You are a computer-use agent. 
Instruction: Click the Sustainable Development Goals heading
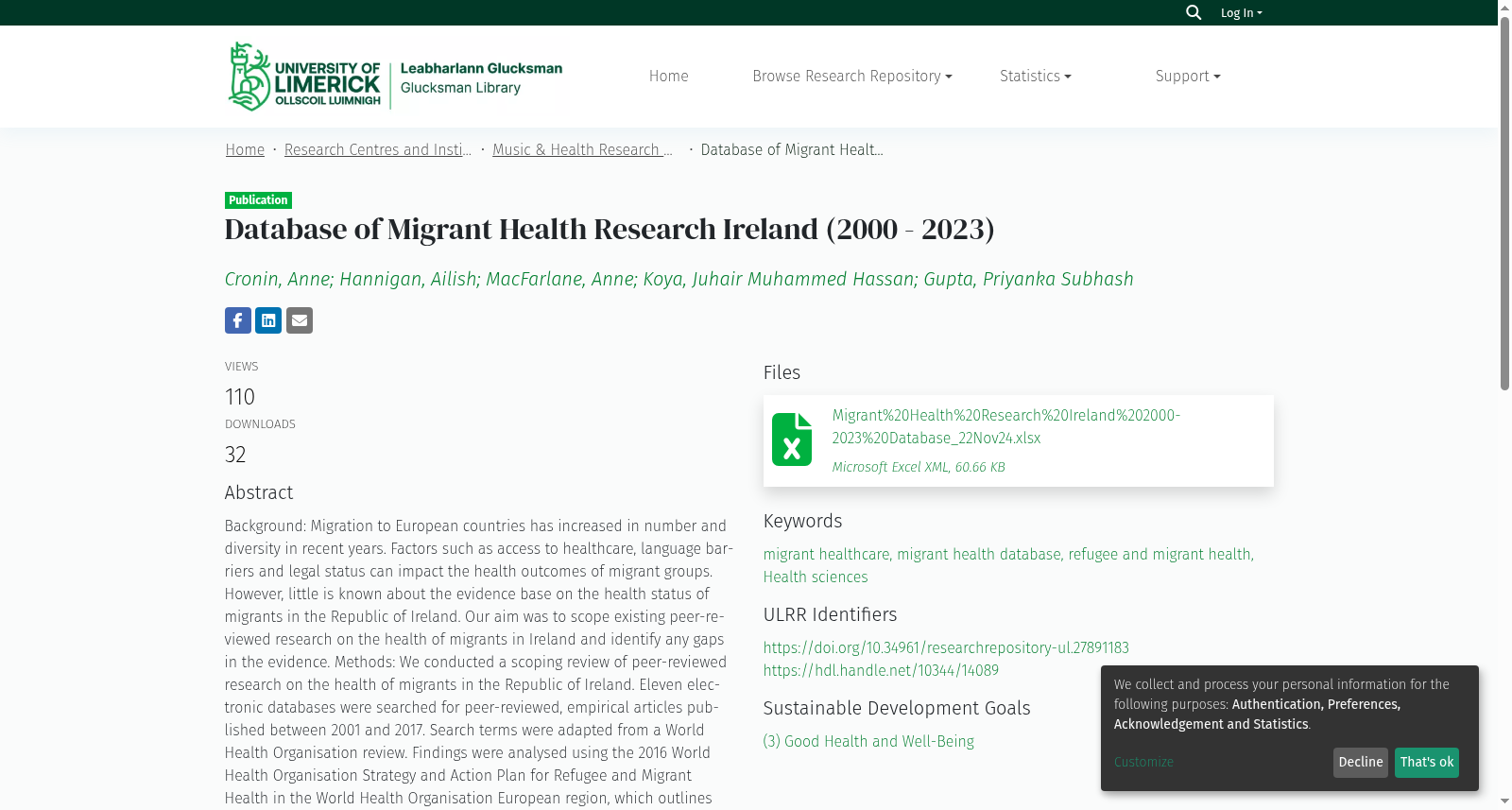897,708
